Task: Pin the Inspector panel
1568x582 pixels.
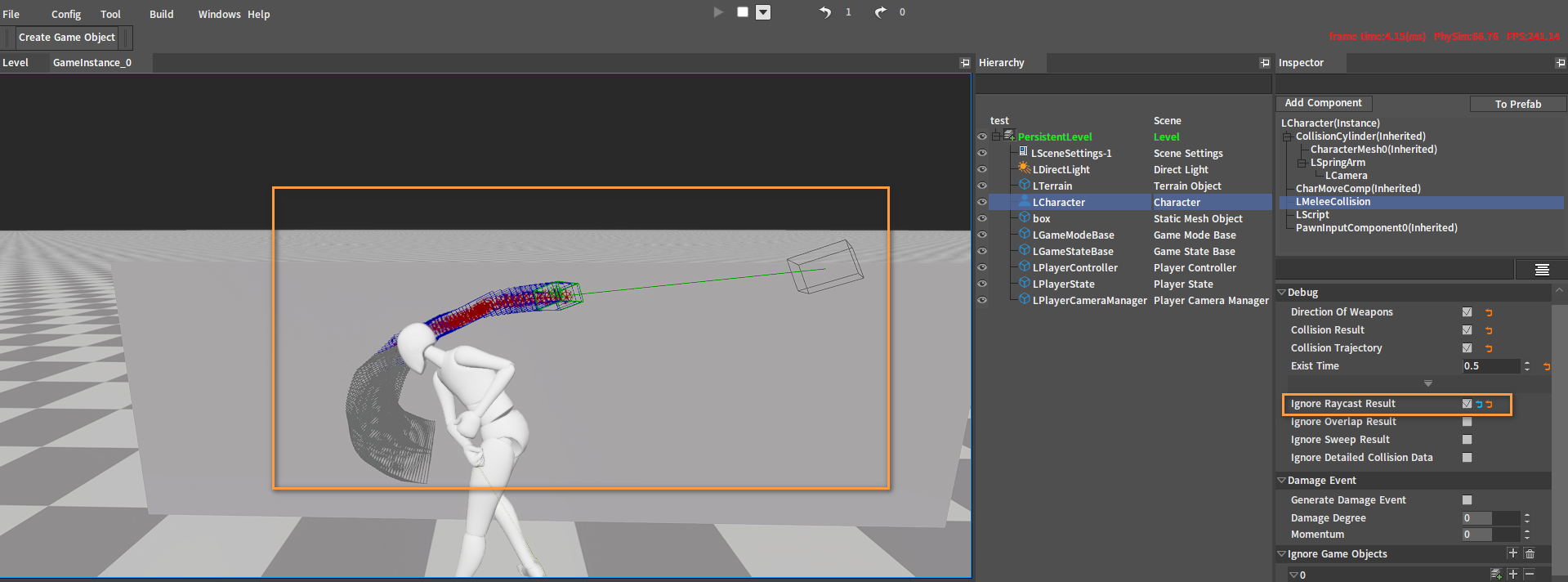Action: tap(1561, 63)
